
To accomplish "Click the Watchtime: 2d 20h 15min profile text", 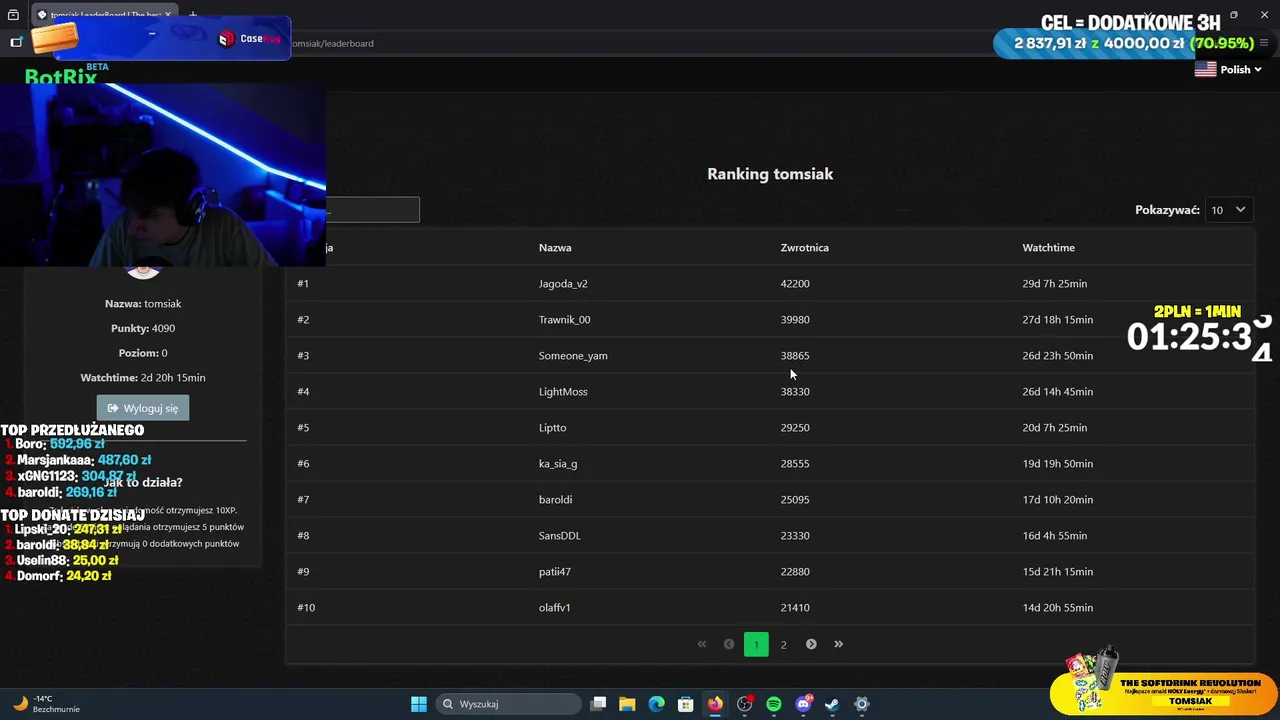I will click(143, 377).
